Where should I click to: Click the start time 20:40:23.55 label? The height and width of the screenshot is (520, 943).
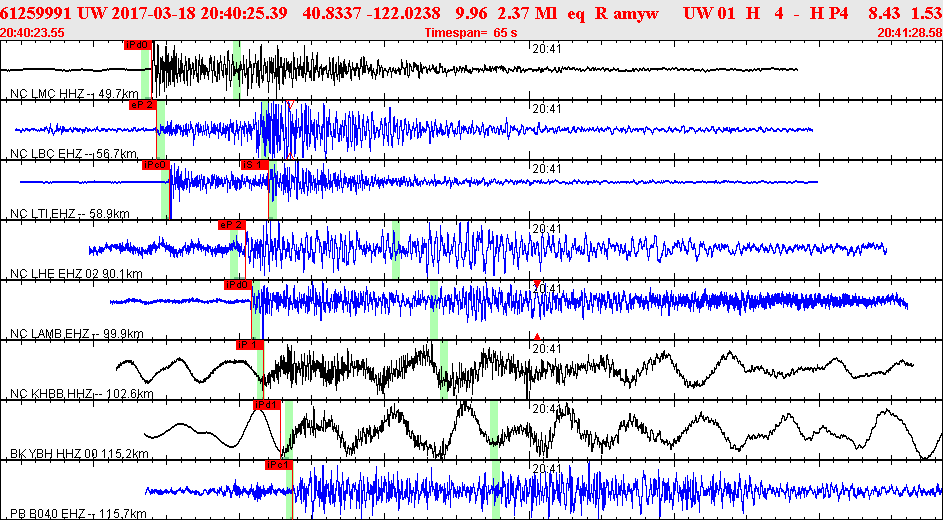coord(33,34)
